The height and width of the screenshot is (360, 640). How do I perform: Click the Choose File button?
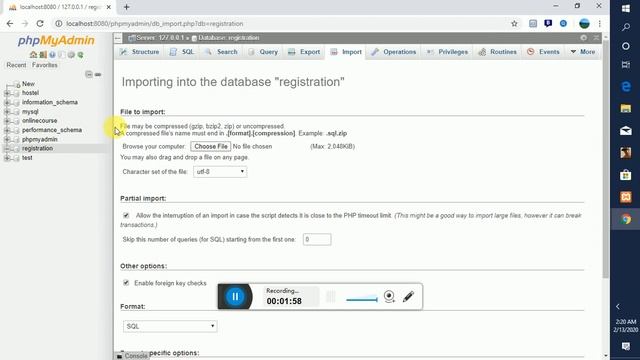click(x=211, y=146)
